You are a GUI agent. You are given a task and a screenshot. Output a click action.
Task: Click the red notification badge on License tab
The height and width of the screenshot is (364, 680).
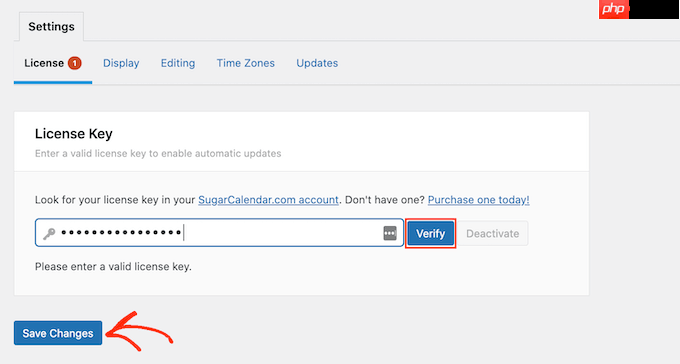(x=75, y=63)
